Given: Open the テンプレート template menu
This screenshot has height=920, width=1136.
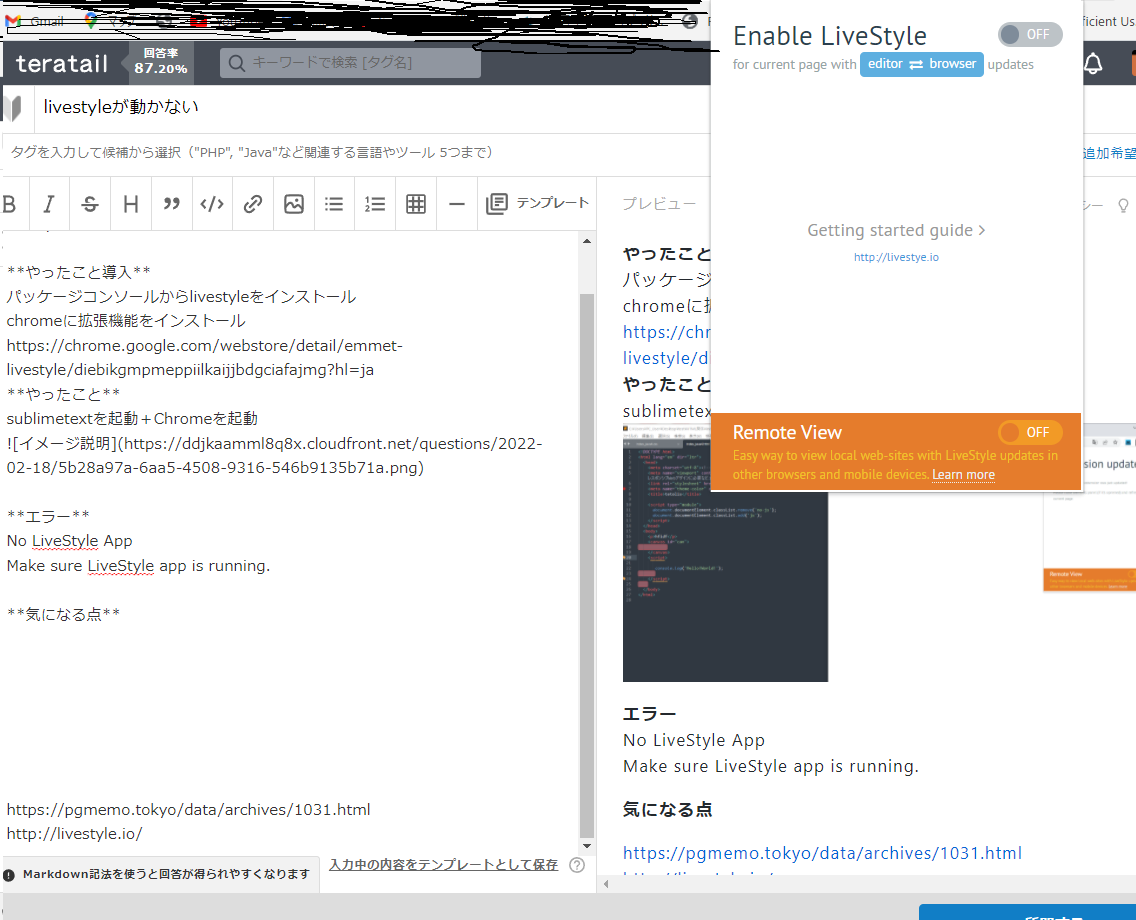Looking at the screenshot, I should point(538,203).
